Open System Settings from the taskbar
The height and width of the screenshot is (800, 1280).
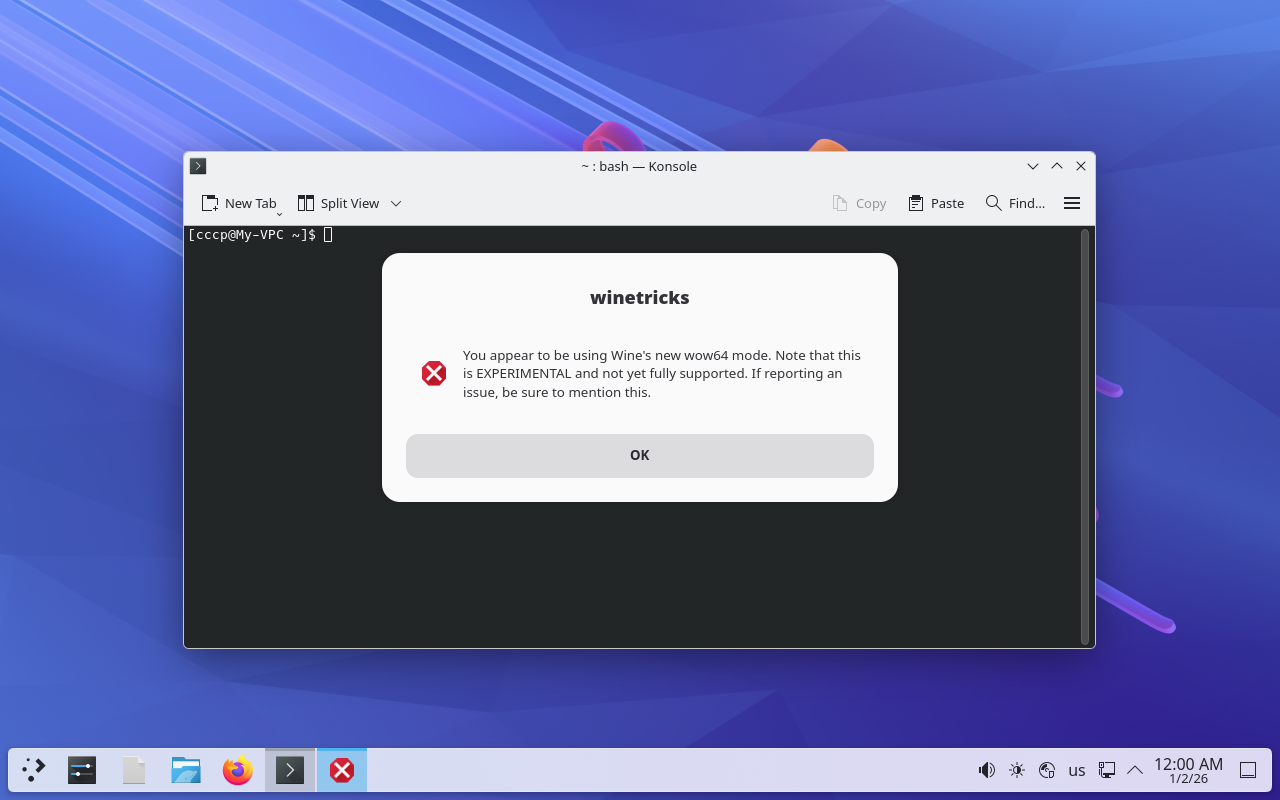pos(82,770)
